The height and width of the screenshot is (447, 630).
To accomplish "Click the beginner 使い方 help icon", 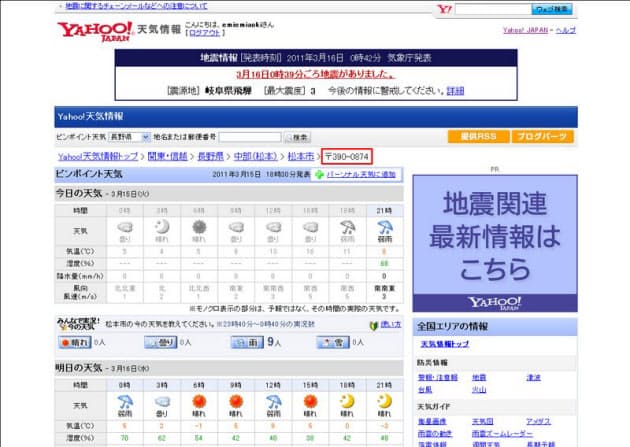I will 372,325.
